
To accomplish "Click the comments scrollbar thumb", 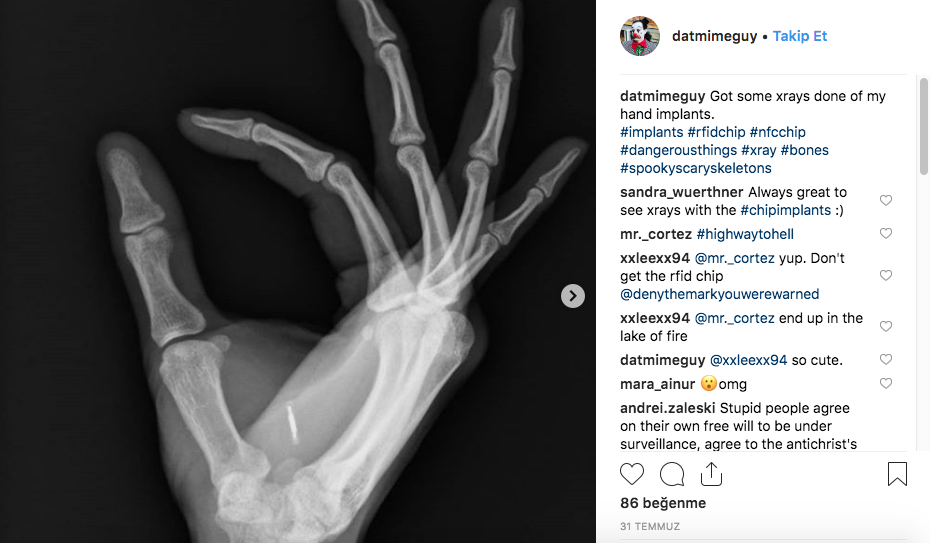I will coord(923,126).
